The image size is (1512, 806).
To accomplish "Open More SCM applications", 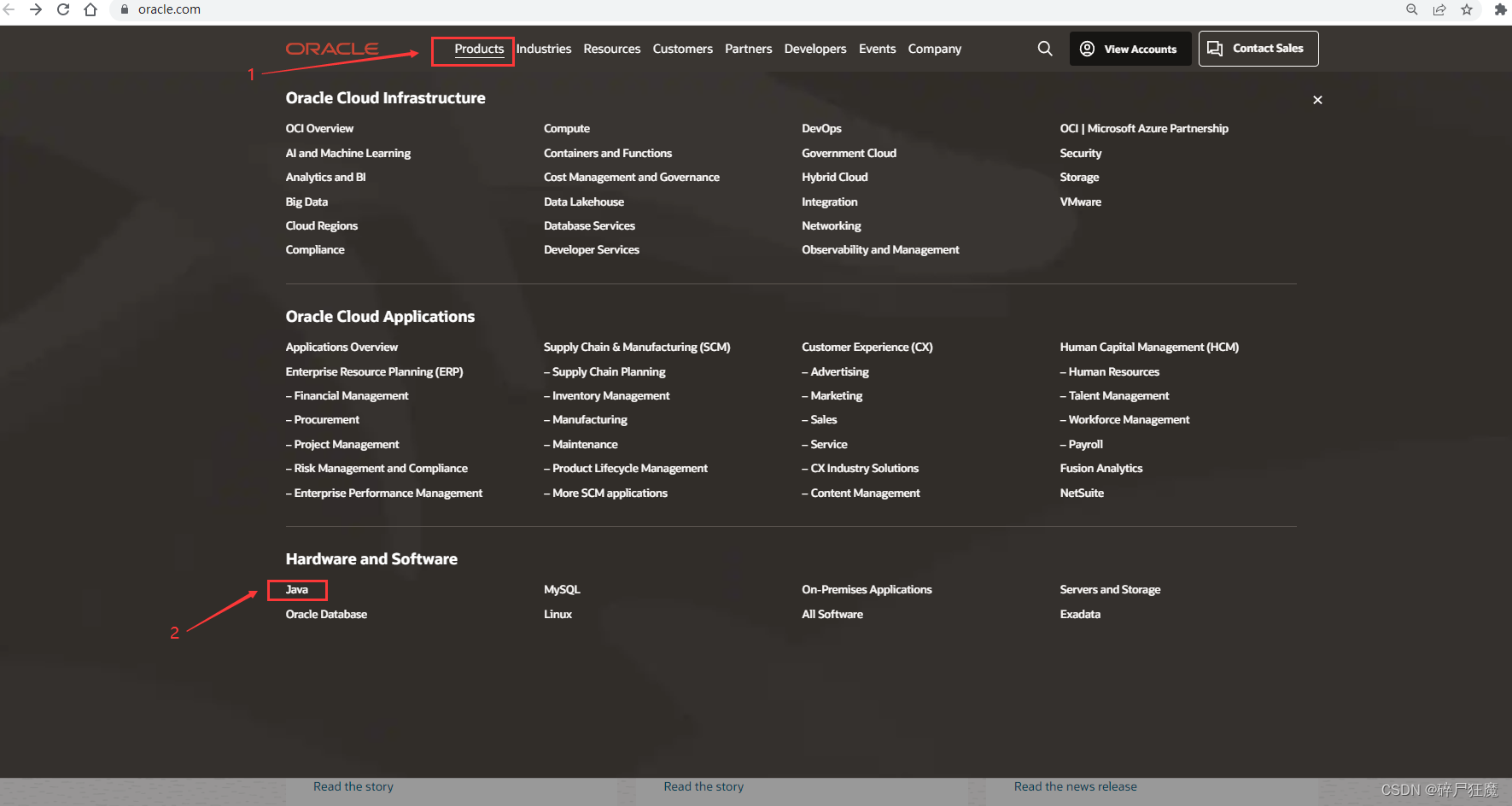I will [x=605, y=493].
